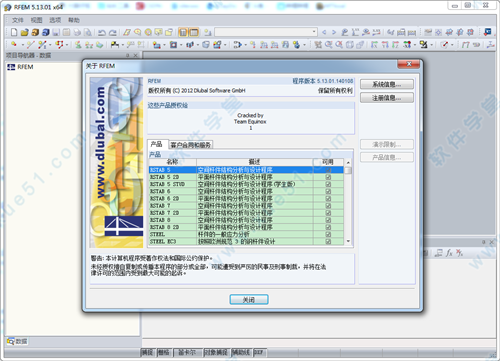Viewport: 500px width, 361px height.
Task: Click the previous load case left arrow
Action: [x=324, y=32]
